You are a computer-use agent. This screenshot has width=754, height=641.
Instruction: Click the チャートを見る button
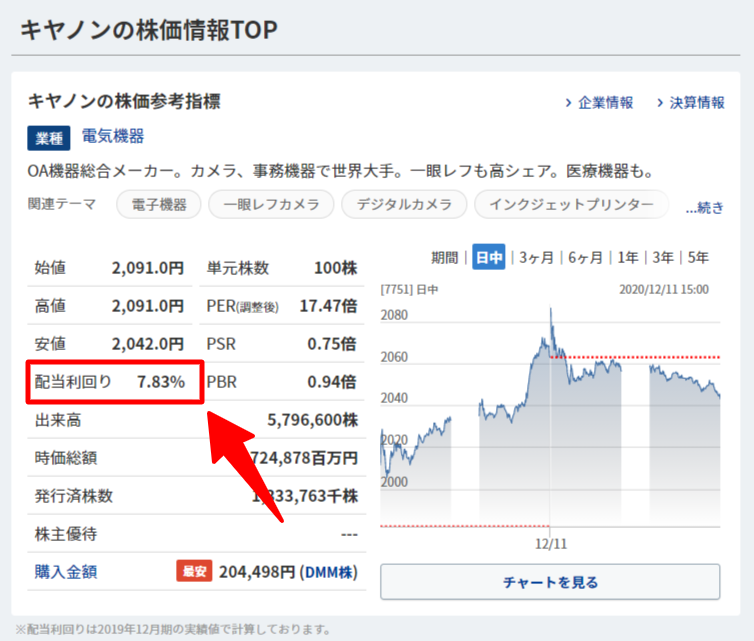tap(550, 582)
